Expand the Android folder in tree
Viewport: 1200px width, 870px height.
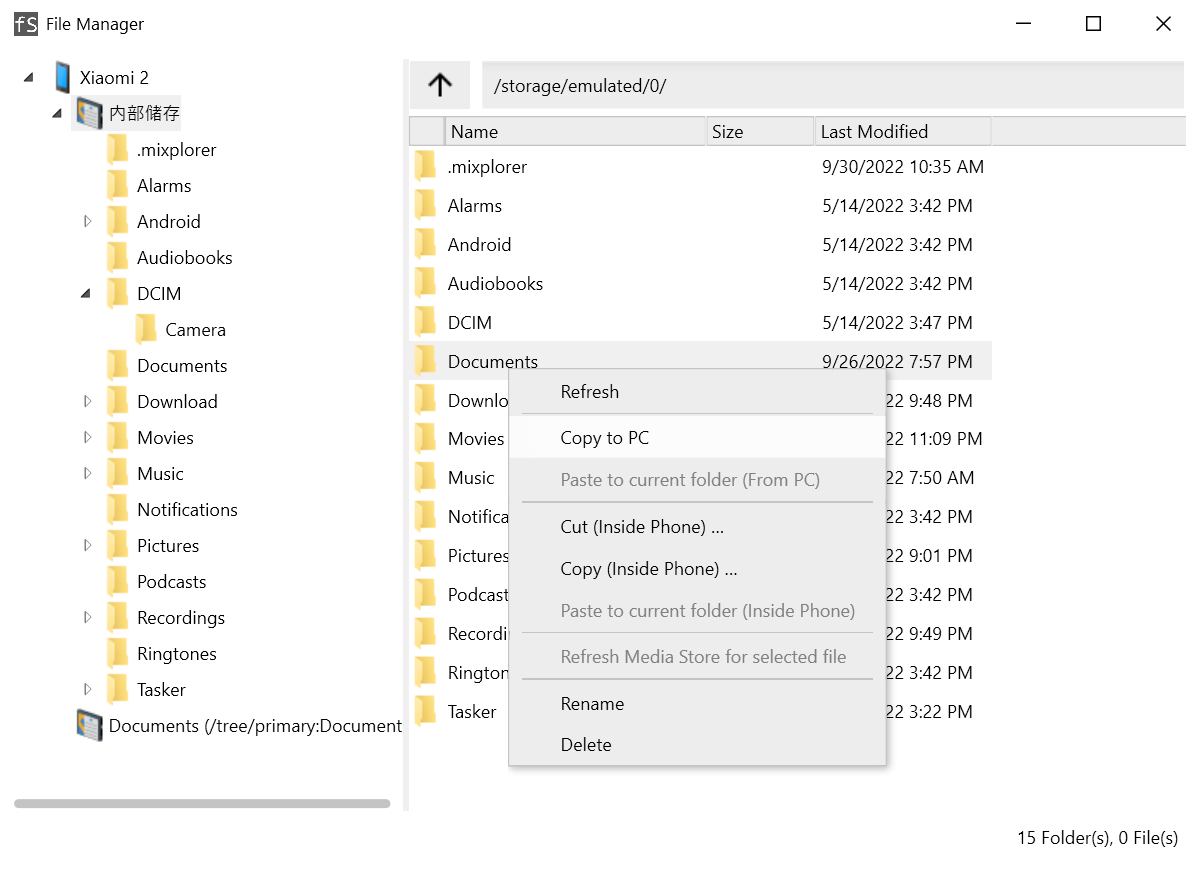87,221
